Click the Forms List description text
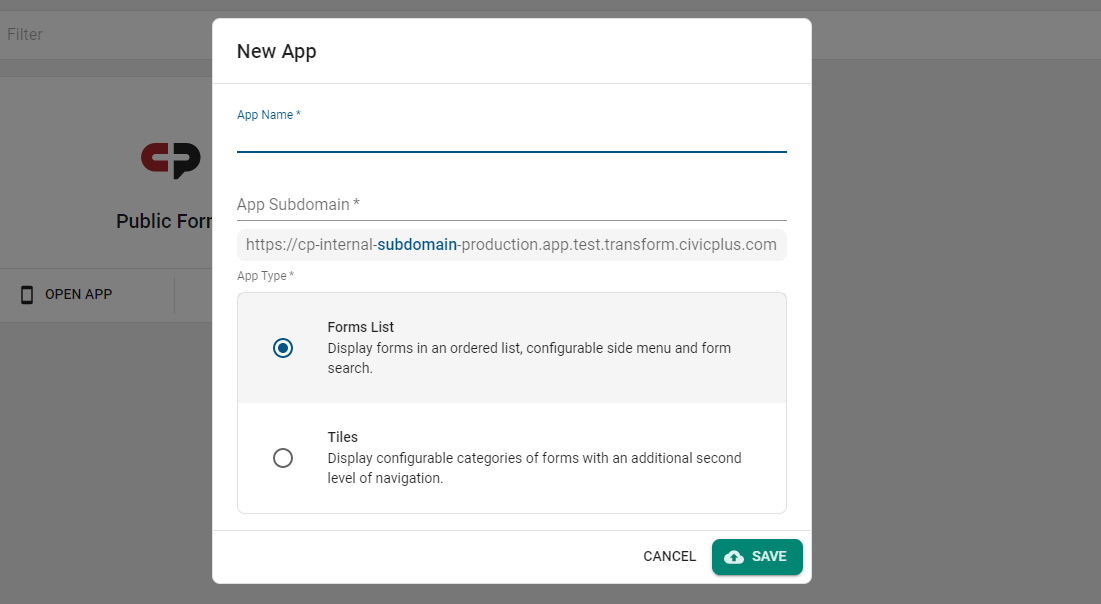This screenshot has width=1101, height=604. (529, 358)
